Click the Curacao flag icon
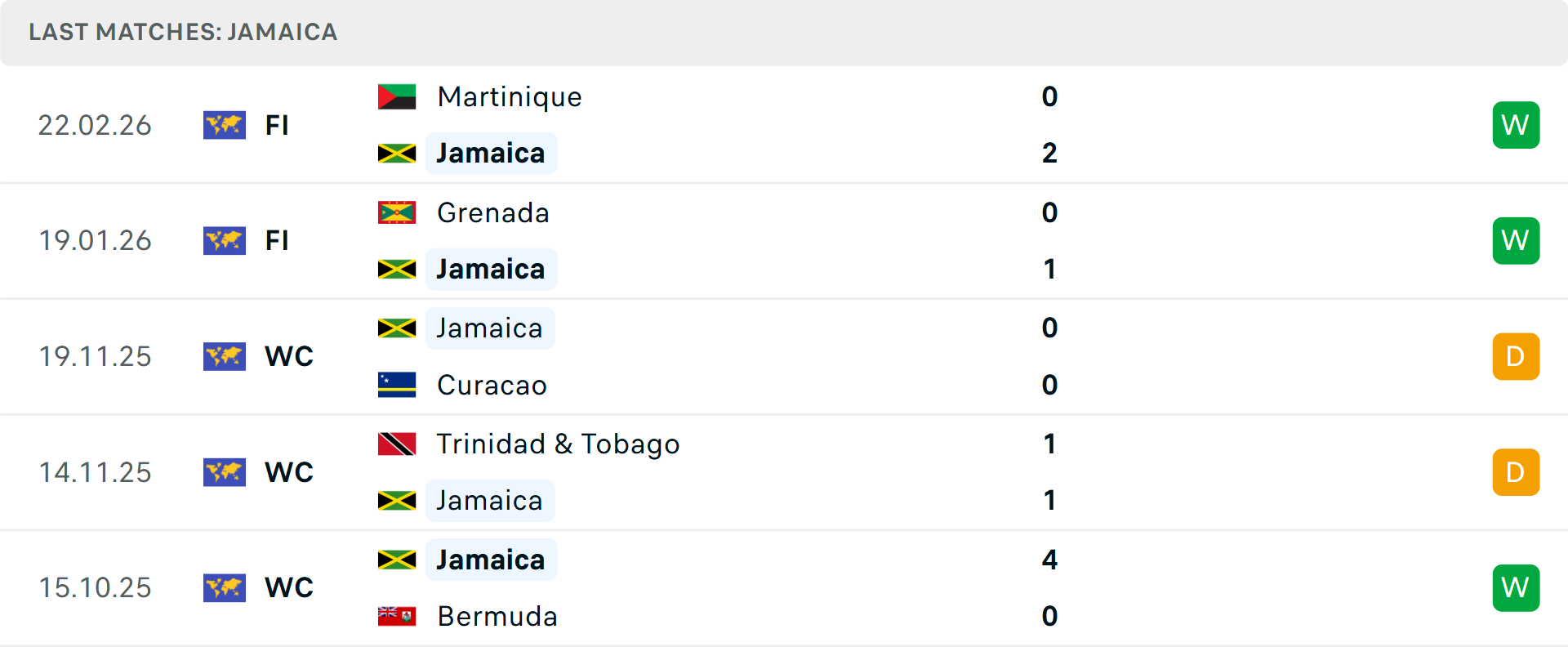The width and height of the screenshot is (1568, 647). 397,385
